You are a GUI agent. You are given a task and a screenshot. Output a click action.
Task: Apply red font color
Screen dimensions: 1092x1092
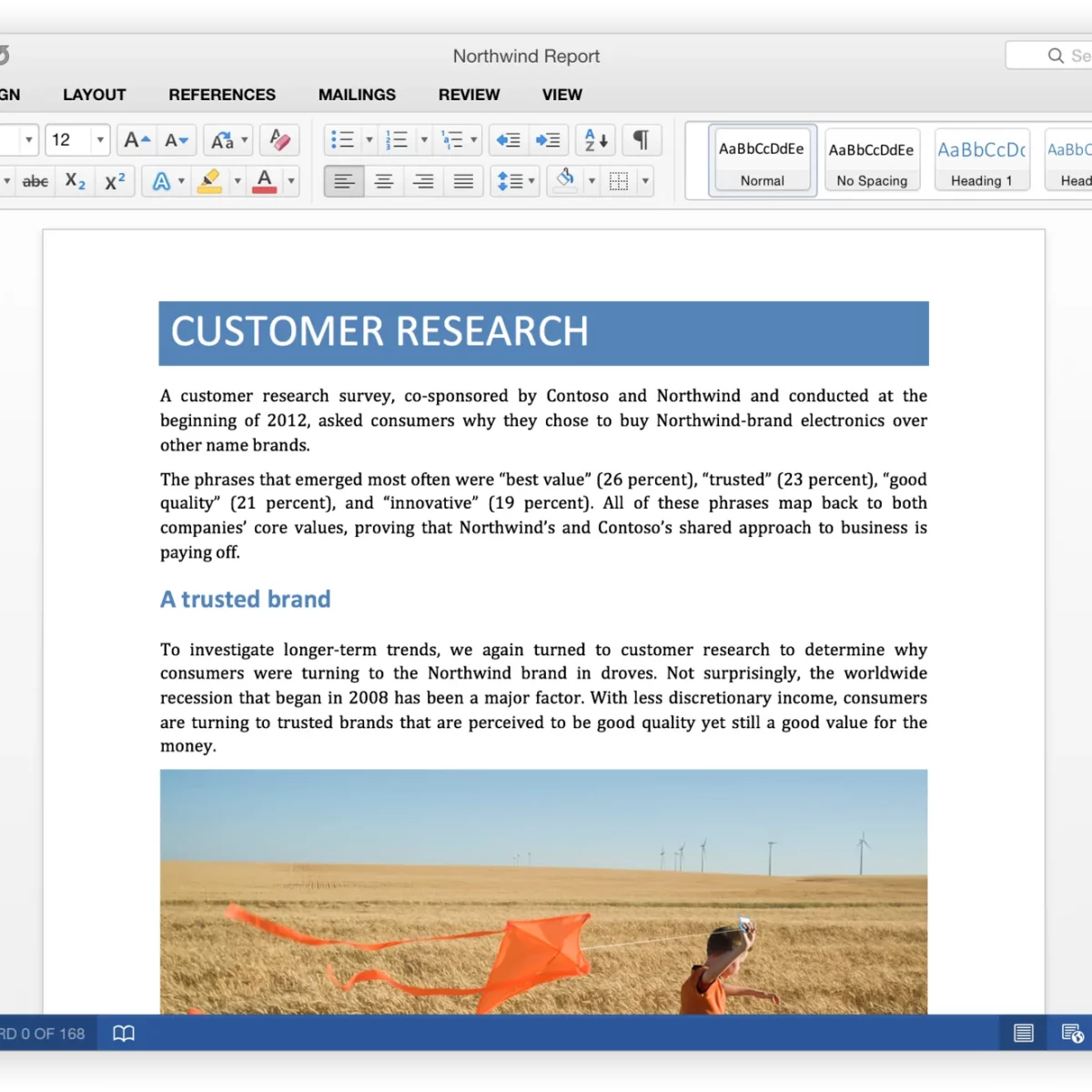tap(265, 181)
